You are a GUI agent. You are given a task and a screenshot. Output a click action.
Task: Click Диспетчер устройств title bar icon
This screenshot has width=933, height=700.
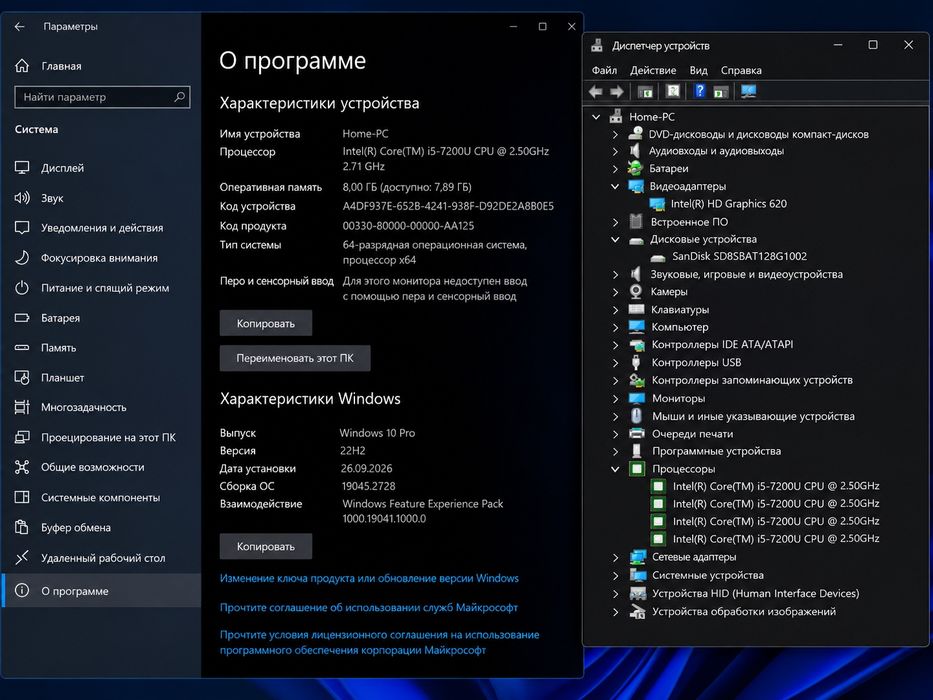pos(597,46)
